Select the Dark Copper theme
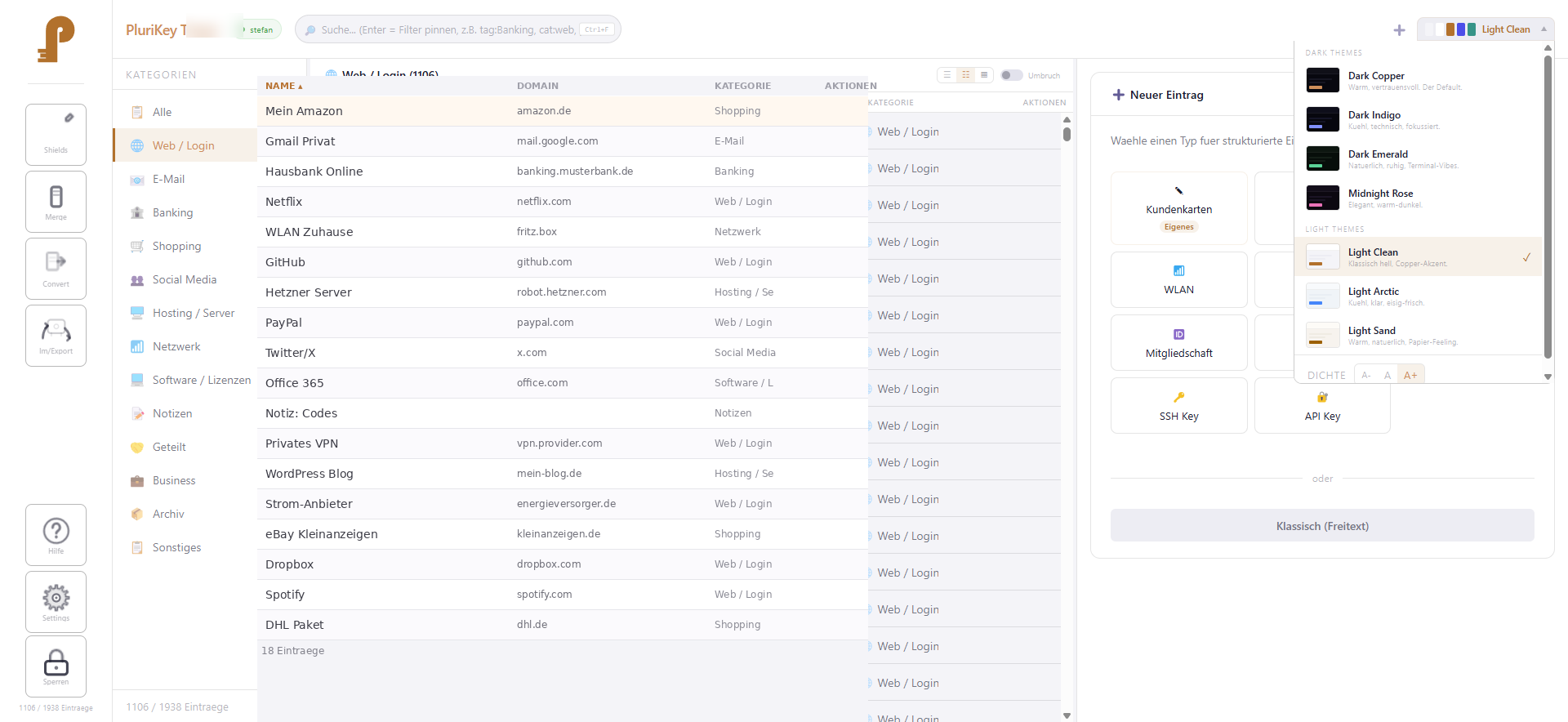The image size is (1568, 722). click(x=1419, y=80)
